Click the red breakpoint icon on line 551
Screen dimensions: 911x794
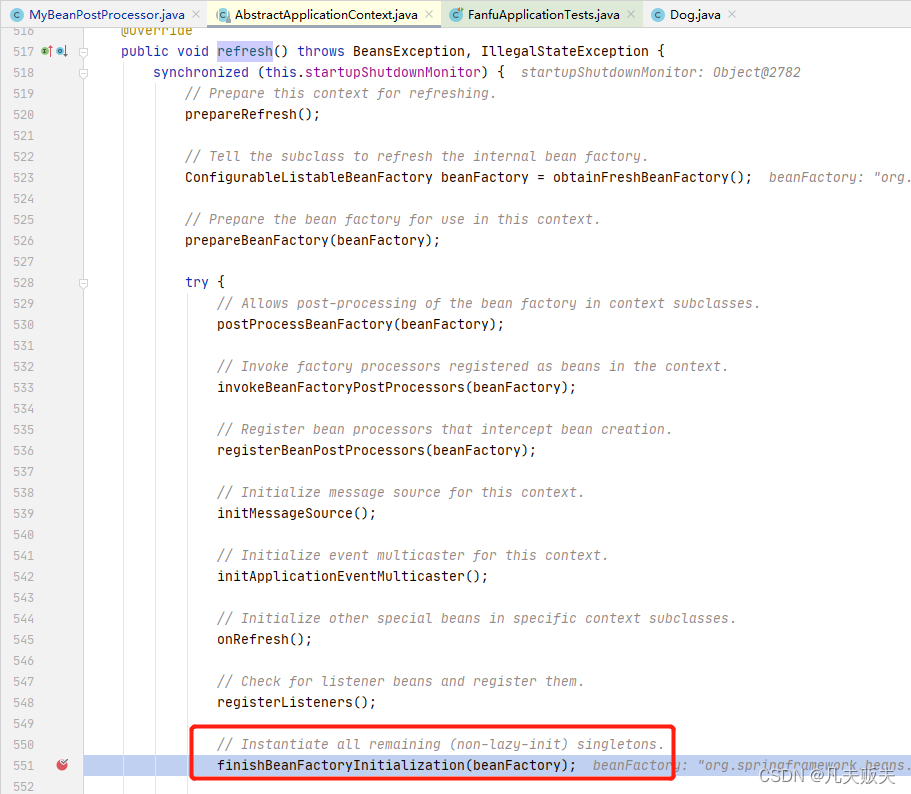(x=62, y=764)
